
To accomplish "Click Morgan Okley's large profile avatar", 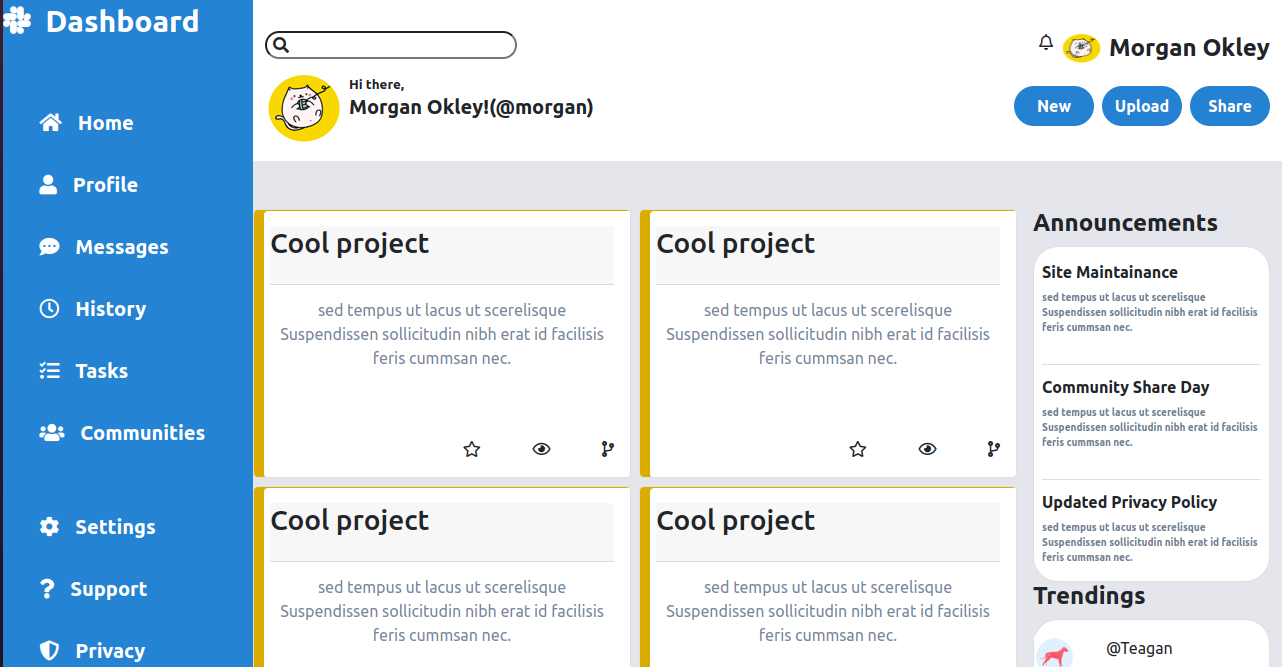I will [x=304, y=108].
